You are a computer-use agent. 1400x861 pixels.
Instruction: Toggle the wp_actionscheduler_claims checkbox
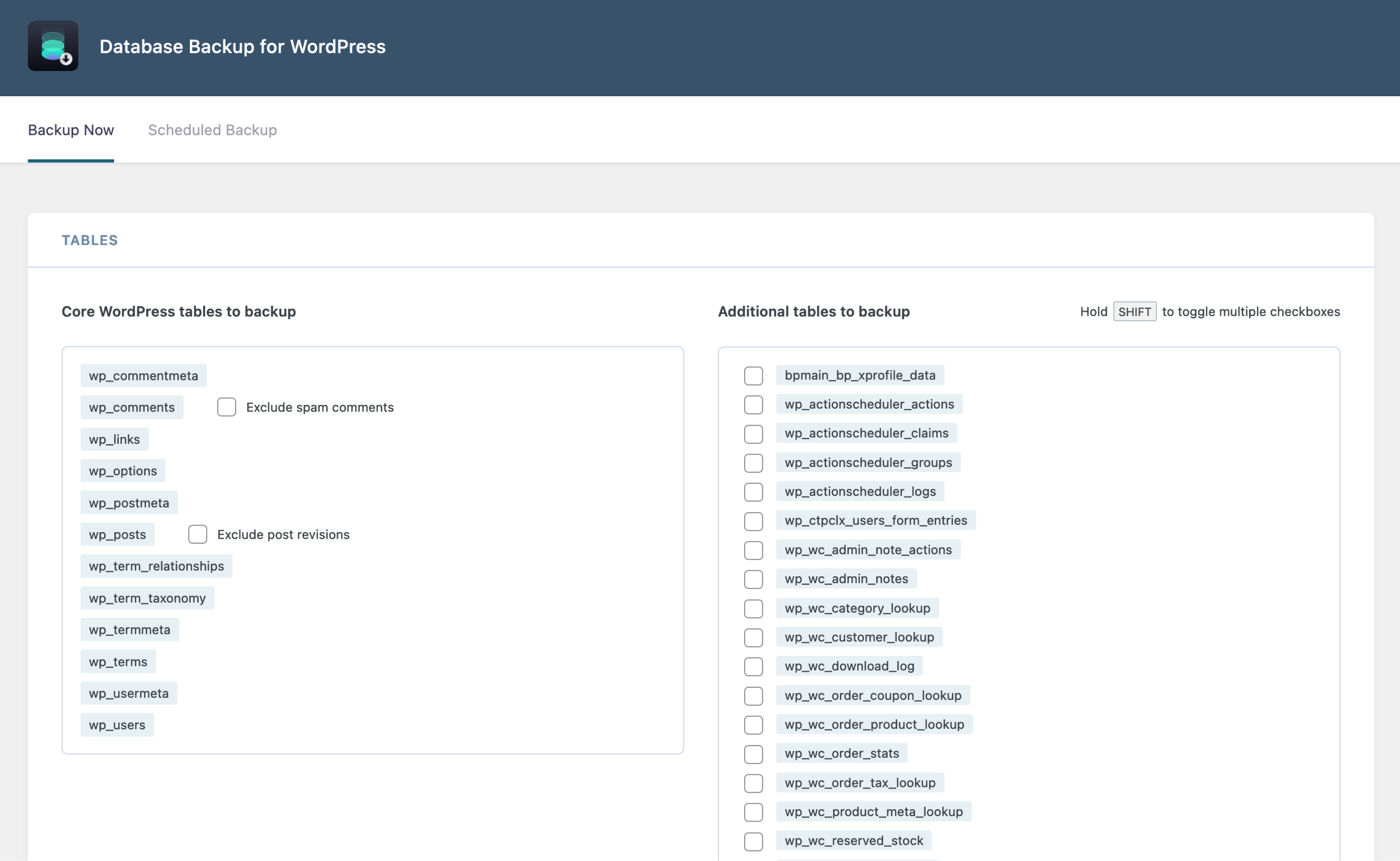pos(754,434)
